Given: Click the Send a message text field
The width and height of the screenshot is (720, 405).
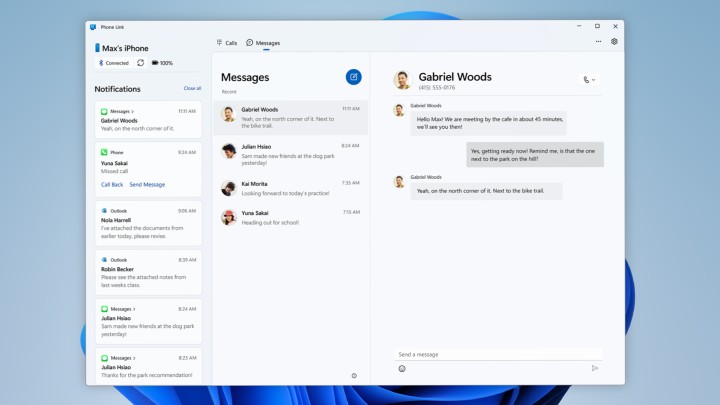Looking at the screenshot, I should pyautogui.click(x=495, y=354).
